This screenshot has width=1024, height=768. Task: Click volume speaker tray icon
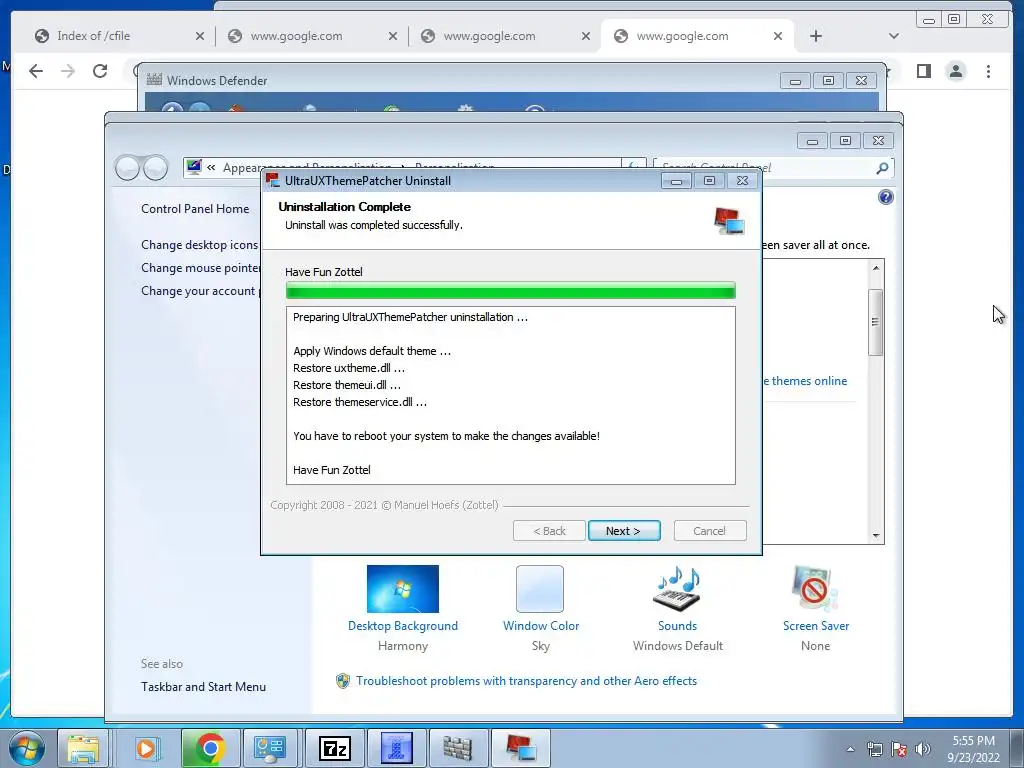point(923,749)
